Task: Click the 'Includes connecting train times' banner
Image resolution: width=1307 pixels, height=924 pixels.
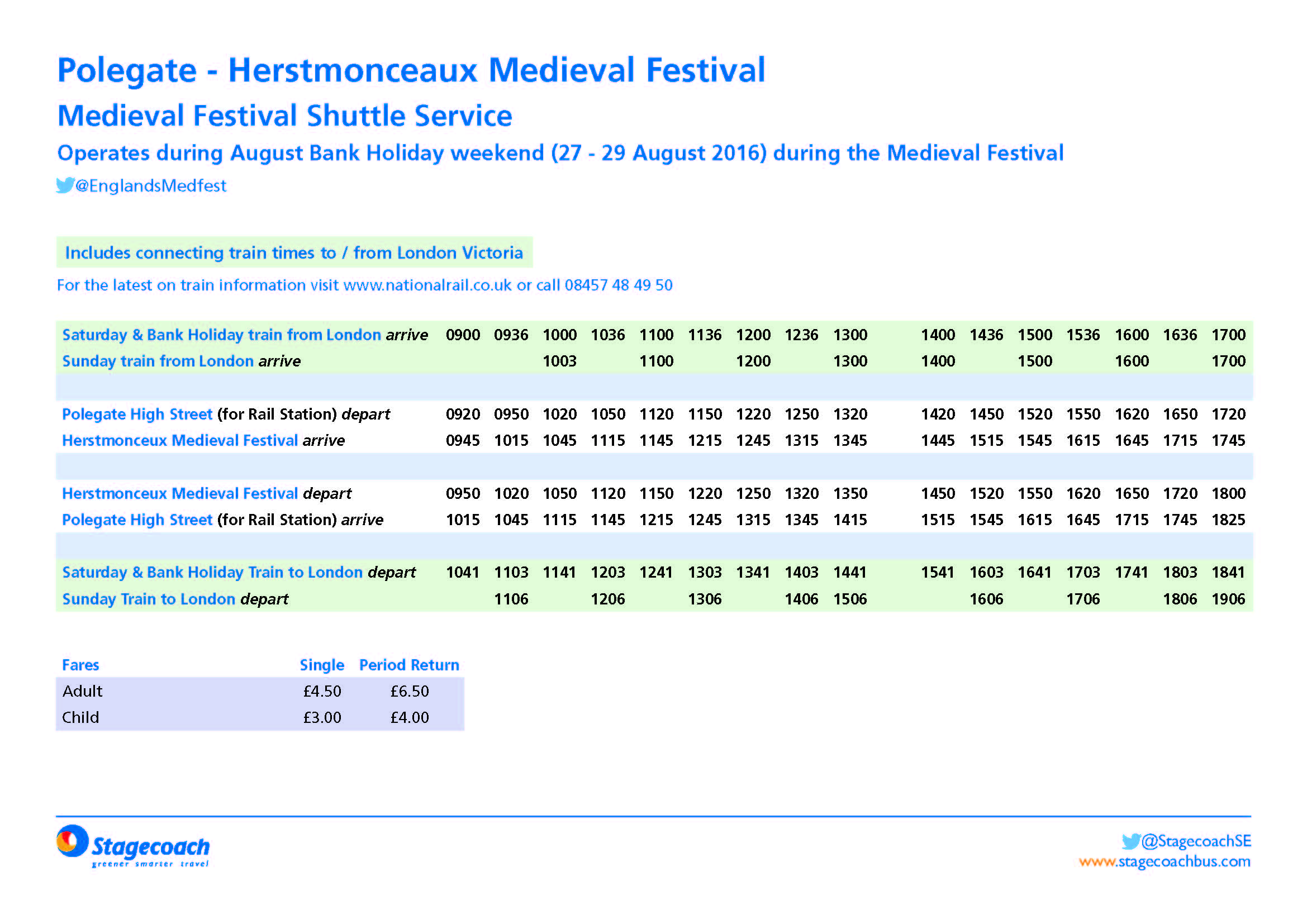Action: 294,253
